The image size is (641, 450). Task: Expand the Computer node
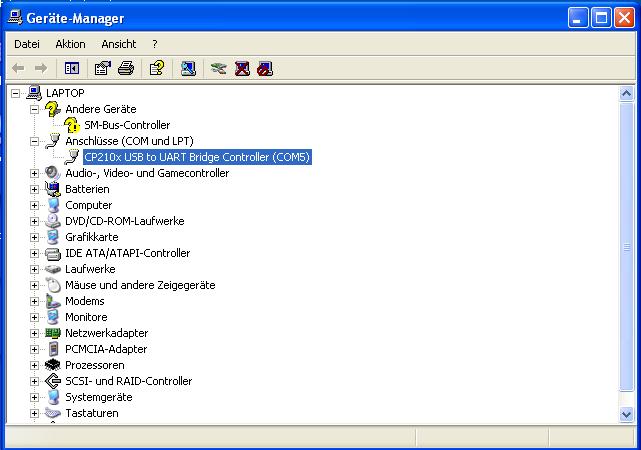[34, 205]
